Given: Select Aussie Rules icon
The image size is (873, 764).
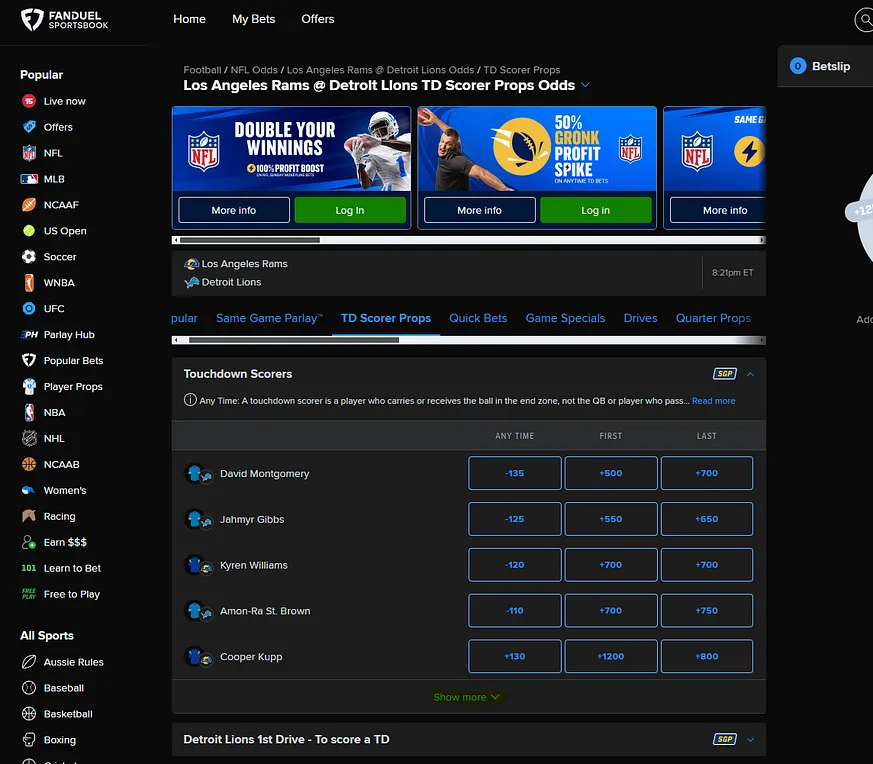Looking at the screenshot, I should (29, 662).
